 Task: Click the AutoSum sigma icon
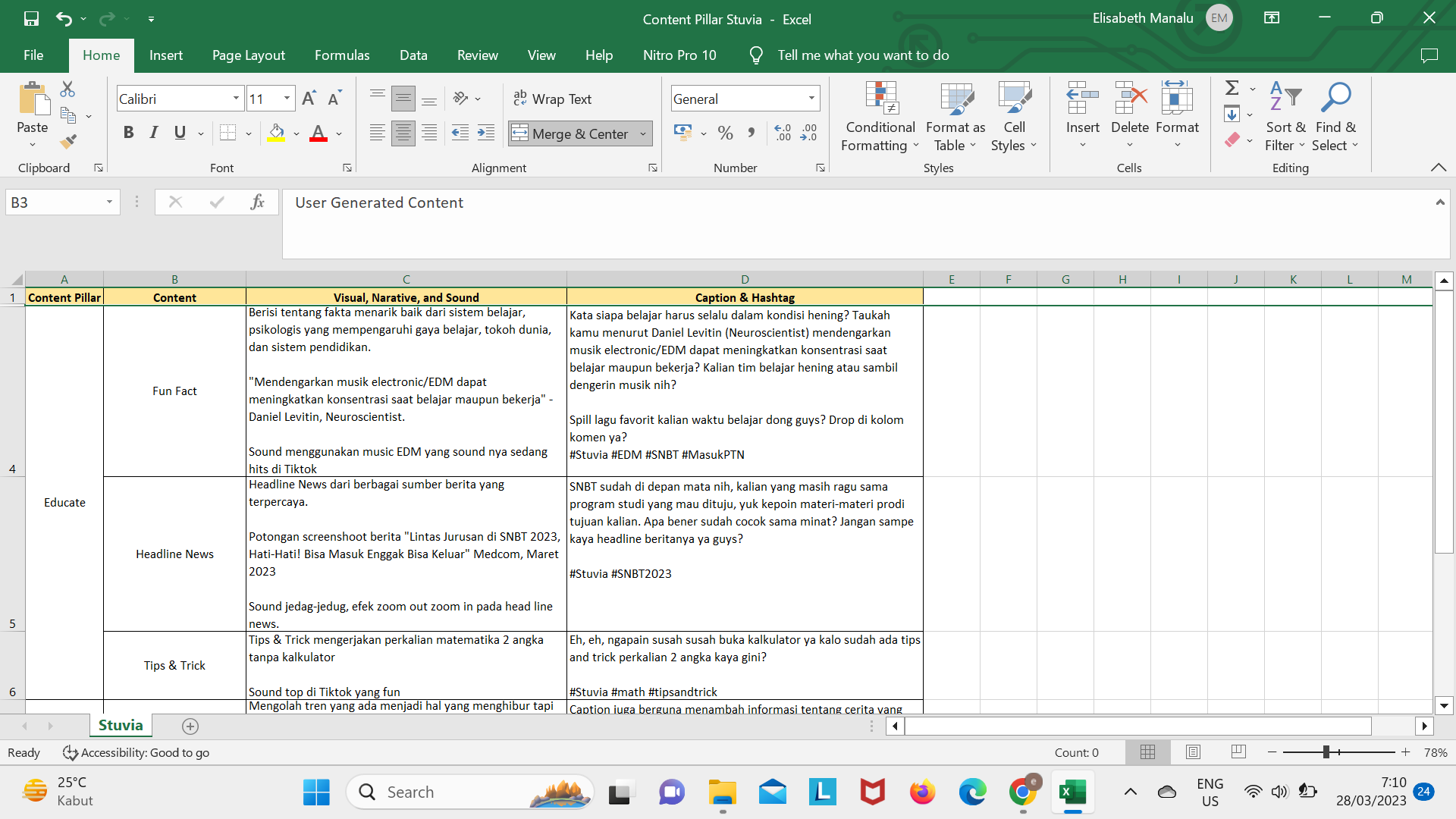(x=1232, y=89)
